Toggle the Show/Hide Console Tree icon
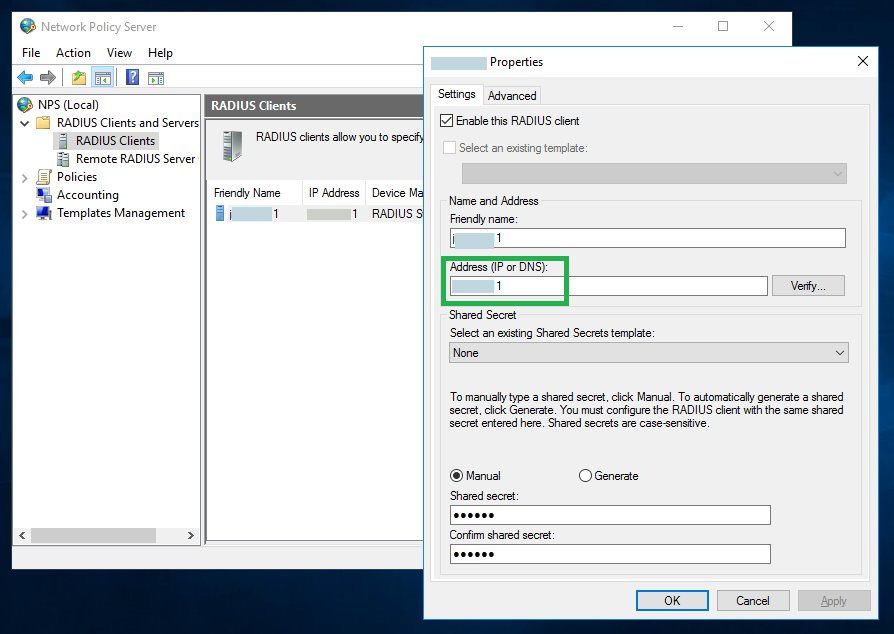This screenshot has width=894, height=634. 102,78
